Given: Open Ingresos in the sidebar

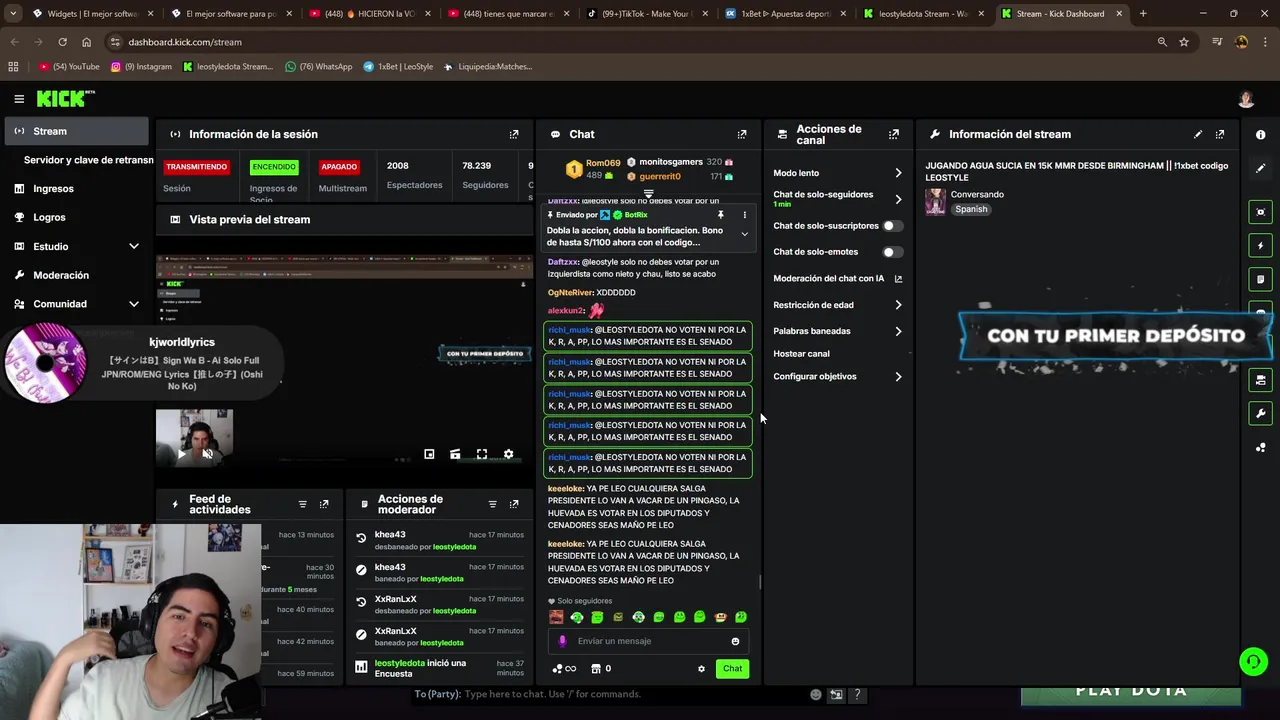Looking at the screenshot, I should tap(76, 188).
